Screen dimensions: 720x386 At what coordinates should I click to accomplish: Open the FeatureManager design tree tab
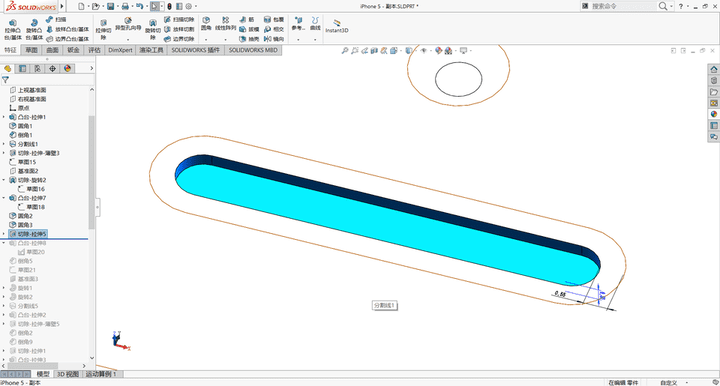click(7, 68)
